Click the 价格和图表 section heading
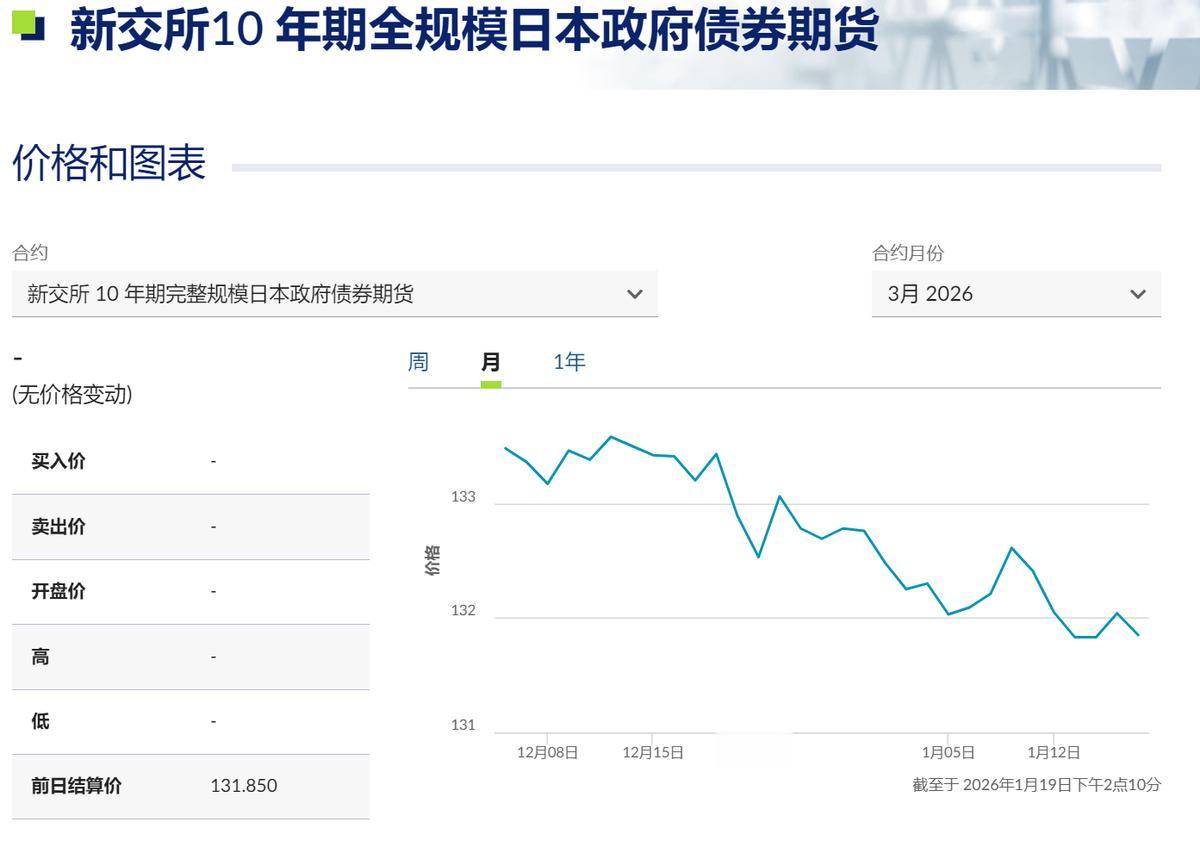The image size is (1200, 848). pos(109,163)
